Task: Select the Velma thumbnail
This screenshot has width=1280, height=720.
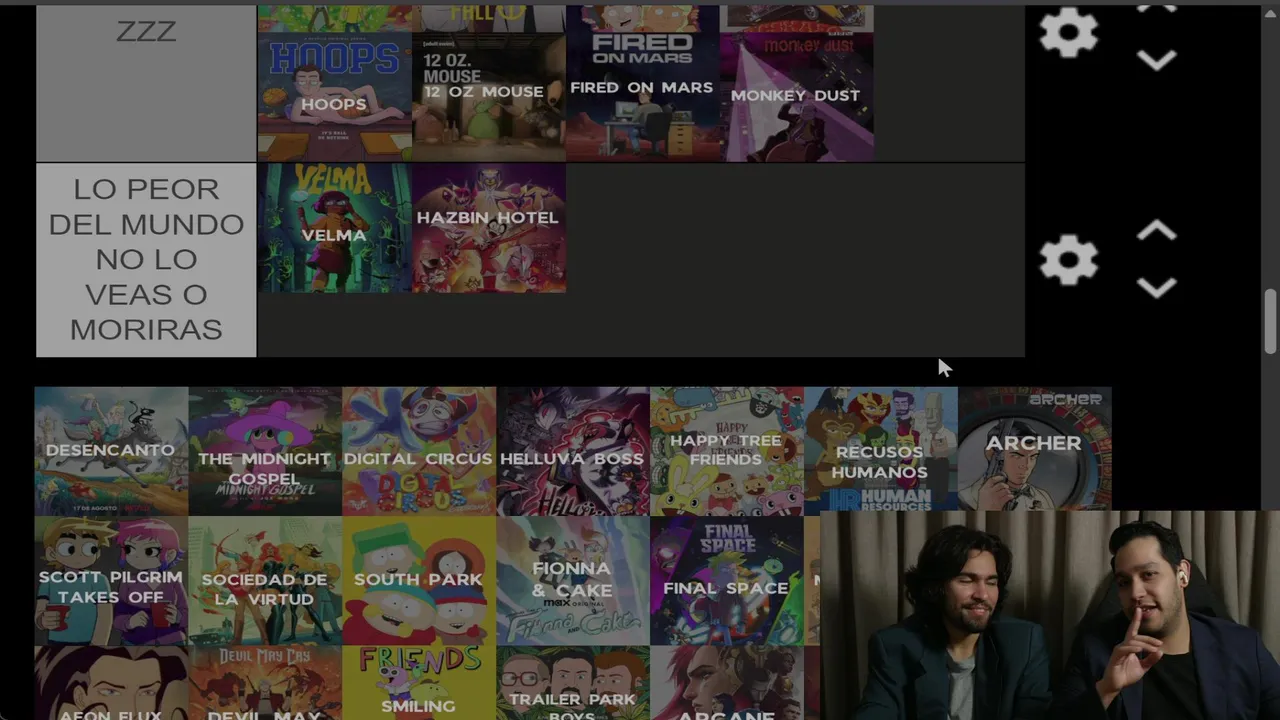Action: coord(335,228)
